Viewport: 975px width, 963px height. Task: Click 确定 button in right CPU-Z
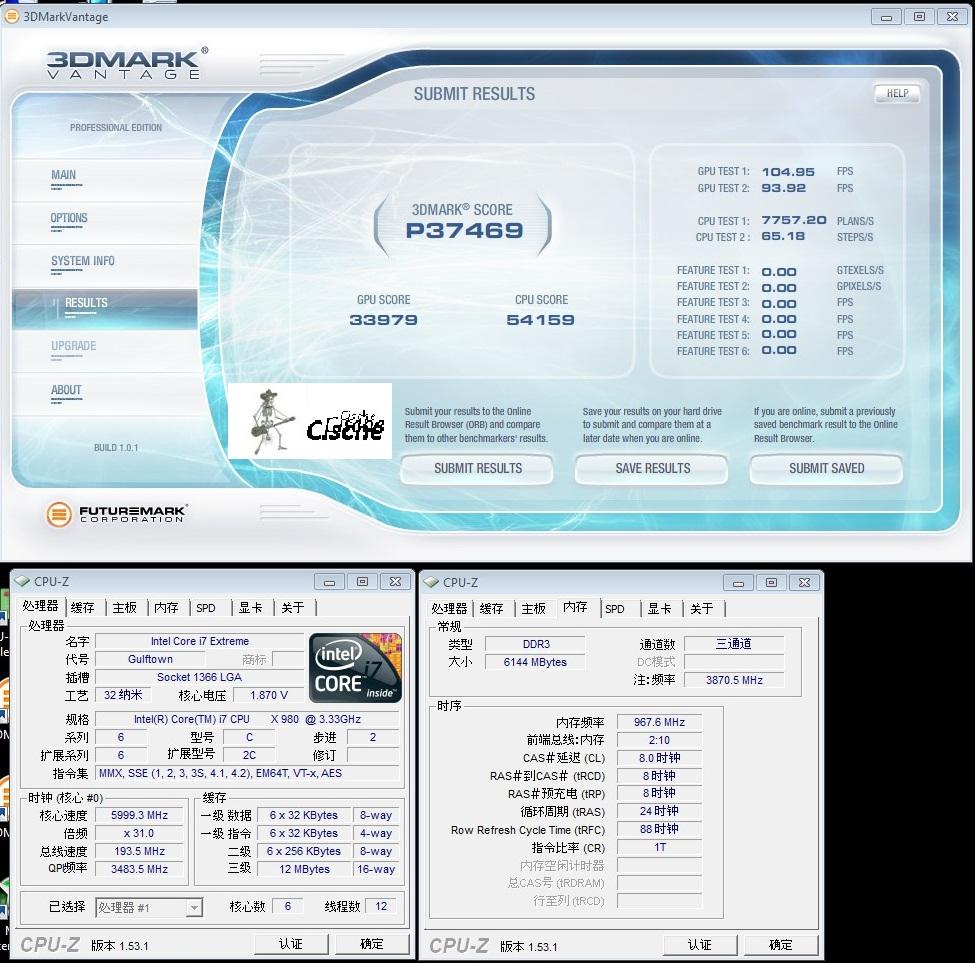point(781,945)
